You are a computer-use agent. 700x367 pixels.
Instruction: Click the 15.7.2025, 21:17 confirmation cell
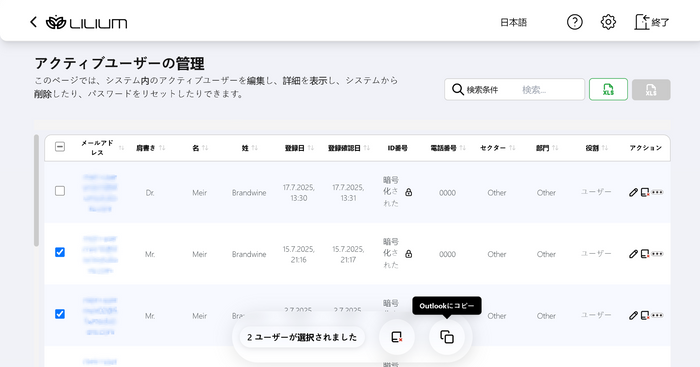348,254
